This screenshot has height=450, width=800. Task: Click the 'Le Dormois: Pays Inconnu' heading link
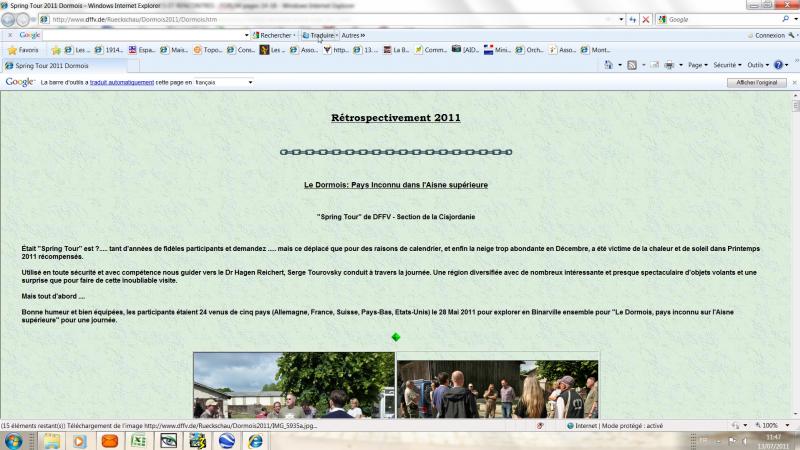396,185
